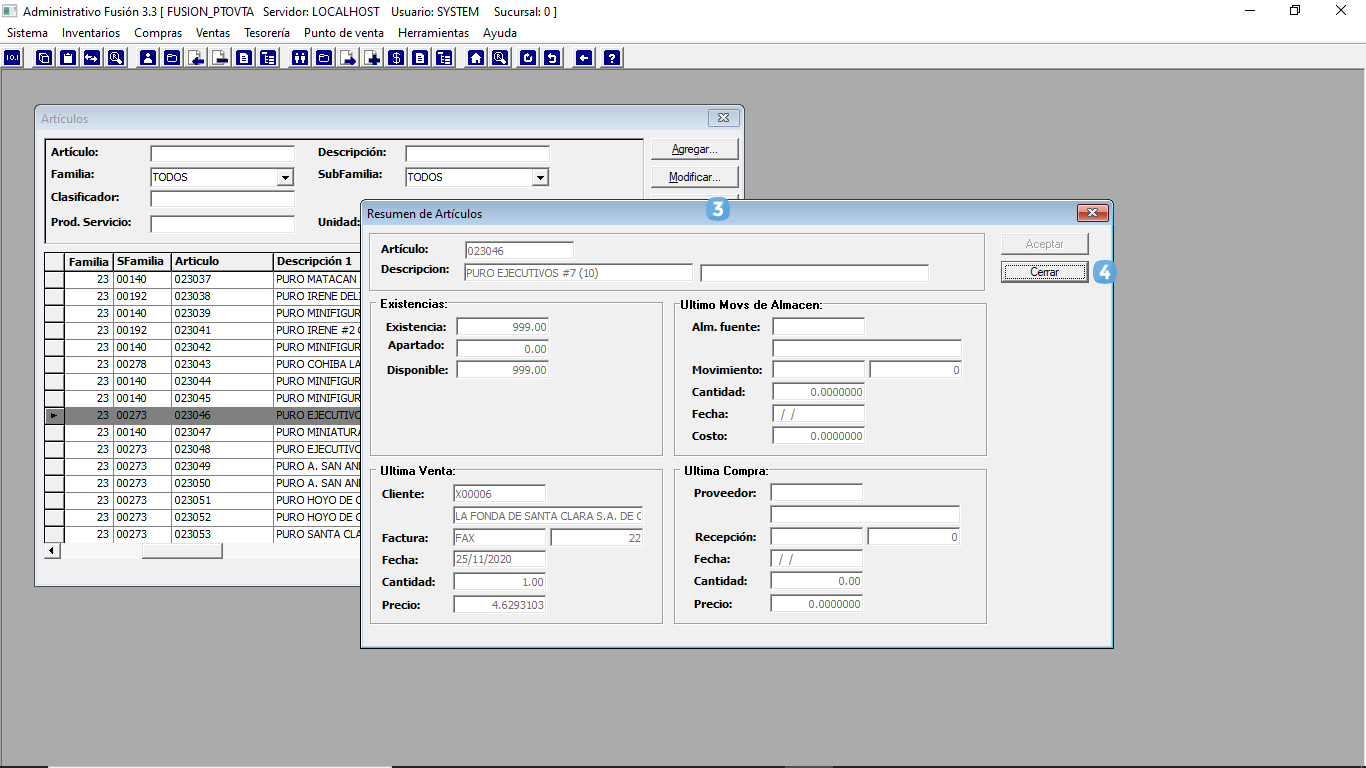Screen dimensions: 1366x768
Task: Close the Resumen de Artículos dialog
Action: 1092,213
